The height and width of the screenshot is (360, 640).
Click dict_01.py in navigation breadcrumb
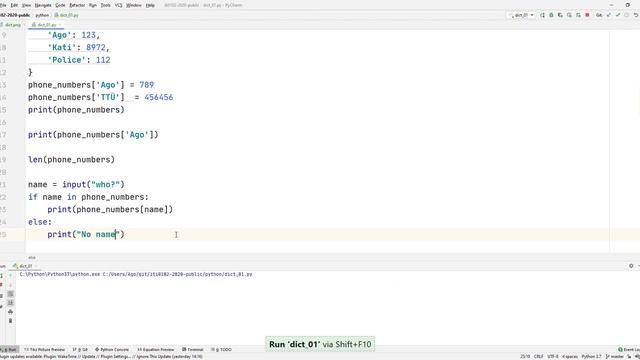(67, 15)
